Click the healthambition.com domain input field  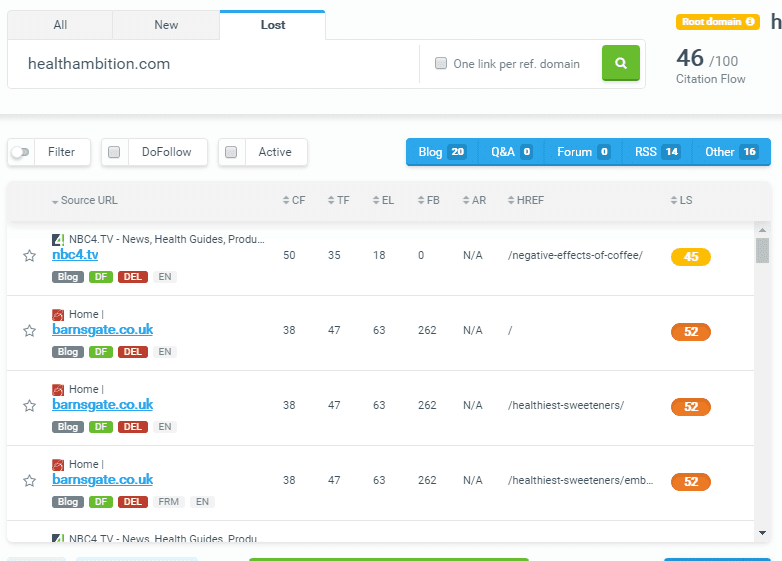(x=213, y=64)
